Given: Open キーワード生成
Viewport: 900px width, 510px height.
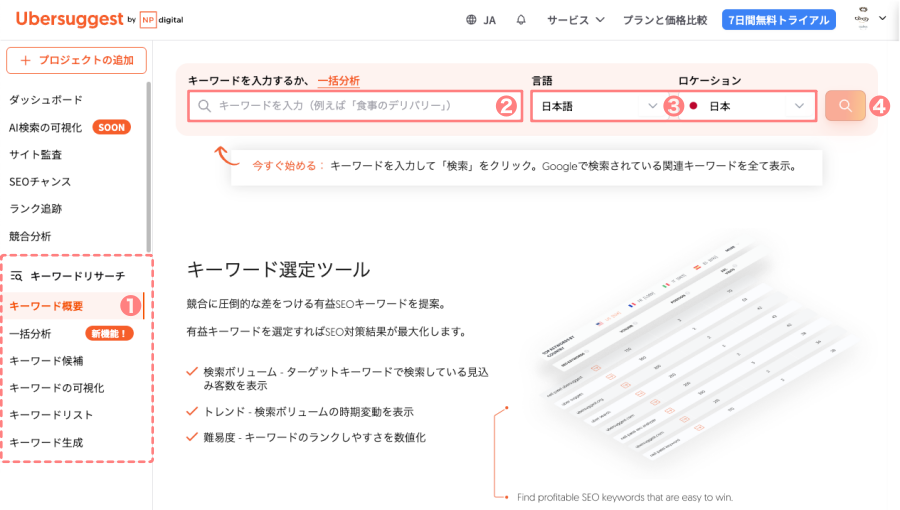Looking at the screenshot, I should (x=46, y=442).
